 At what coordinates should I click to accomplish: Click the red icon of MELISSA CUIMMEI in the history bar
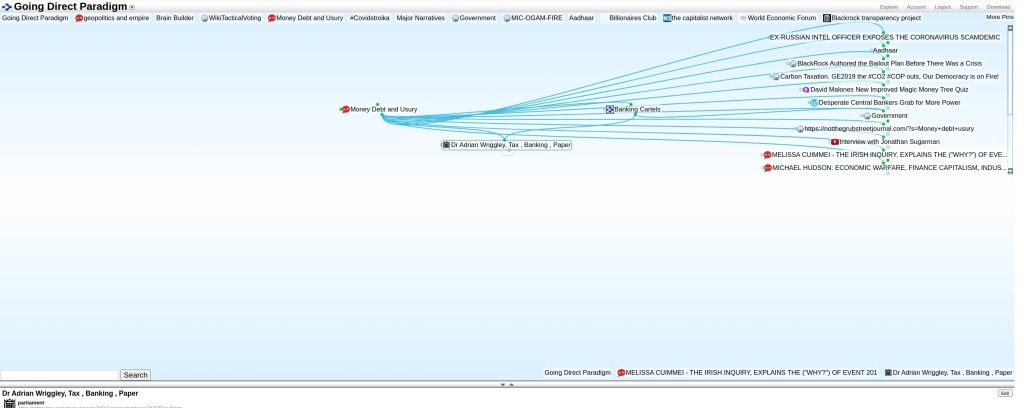[621, 373]
